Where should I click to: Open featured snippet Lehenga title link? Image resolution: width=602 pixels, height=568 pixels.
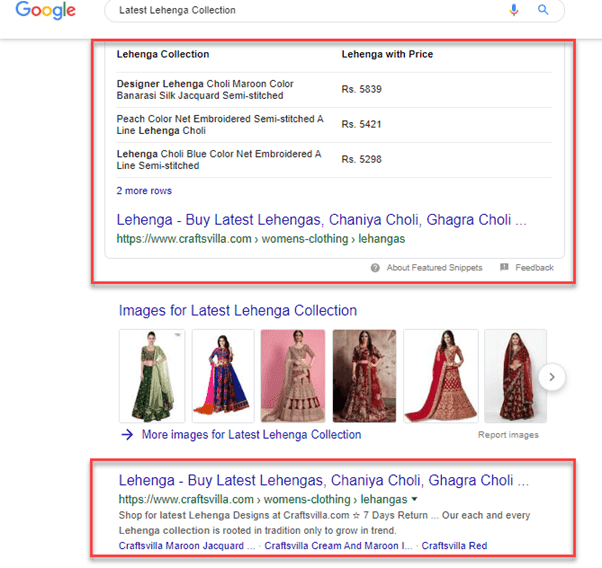pyautogui.click(x=321, y=220)
